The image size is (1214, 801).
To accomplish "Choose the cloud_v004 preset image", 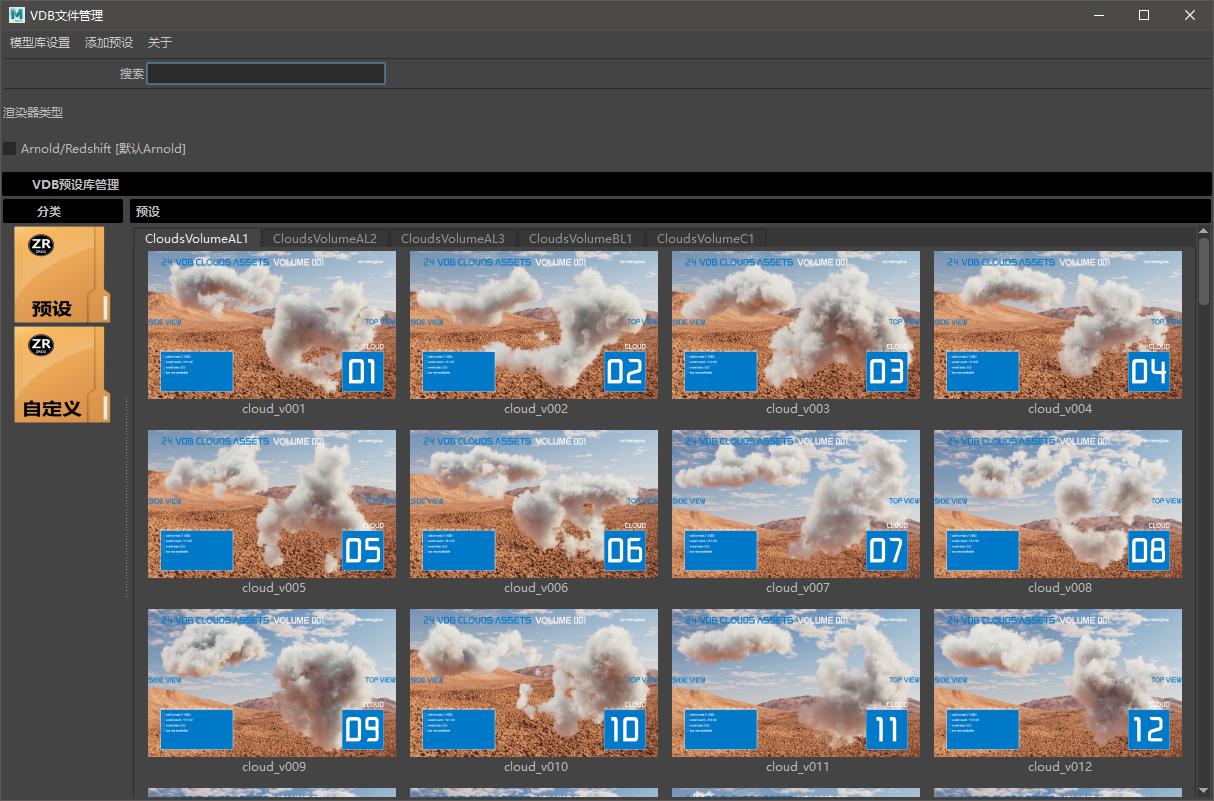I will click(1058, 325).
